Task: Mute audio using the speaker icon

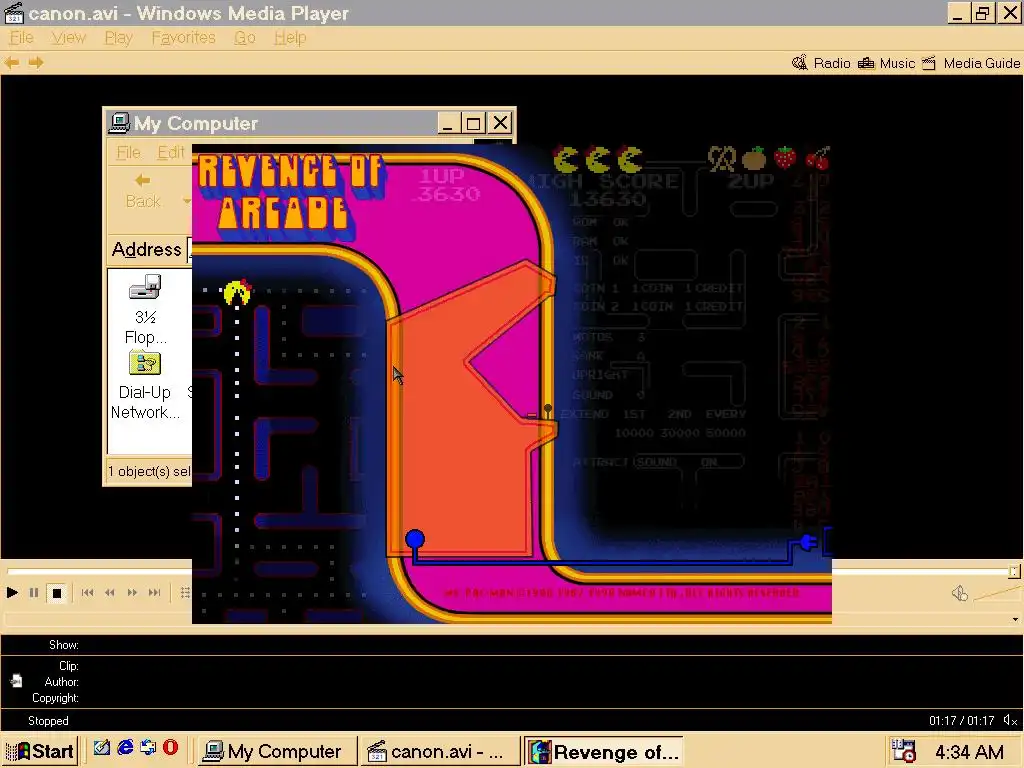Action: pos(959,593)
